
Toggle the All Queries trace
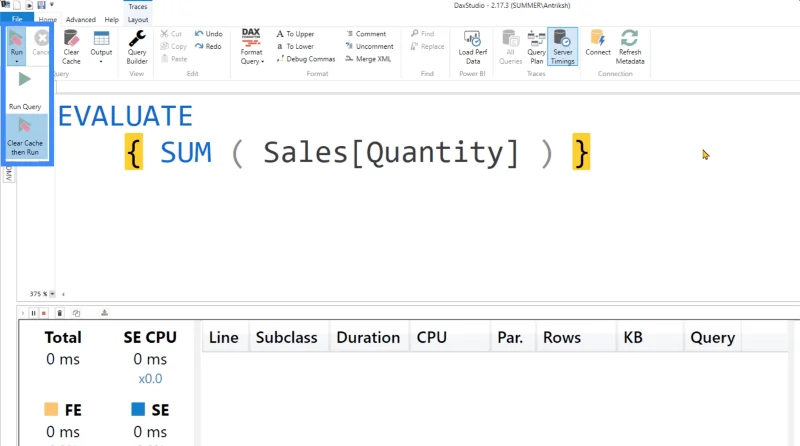click(510, 46)
